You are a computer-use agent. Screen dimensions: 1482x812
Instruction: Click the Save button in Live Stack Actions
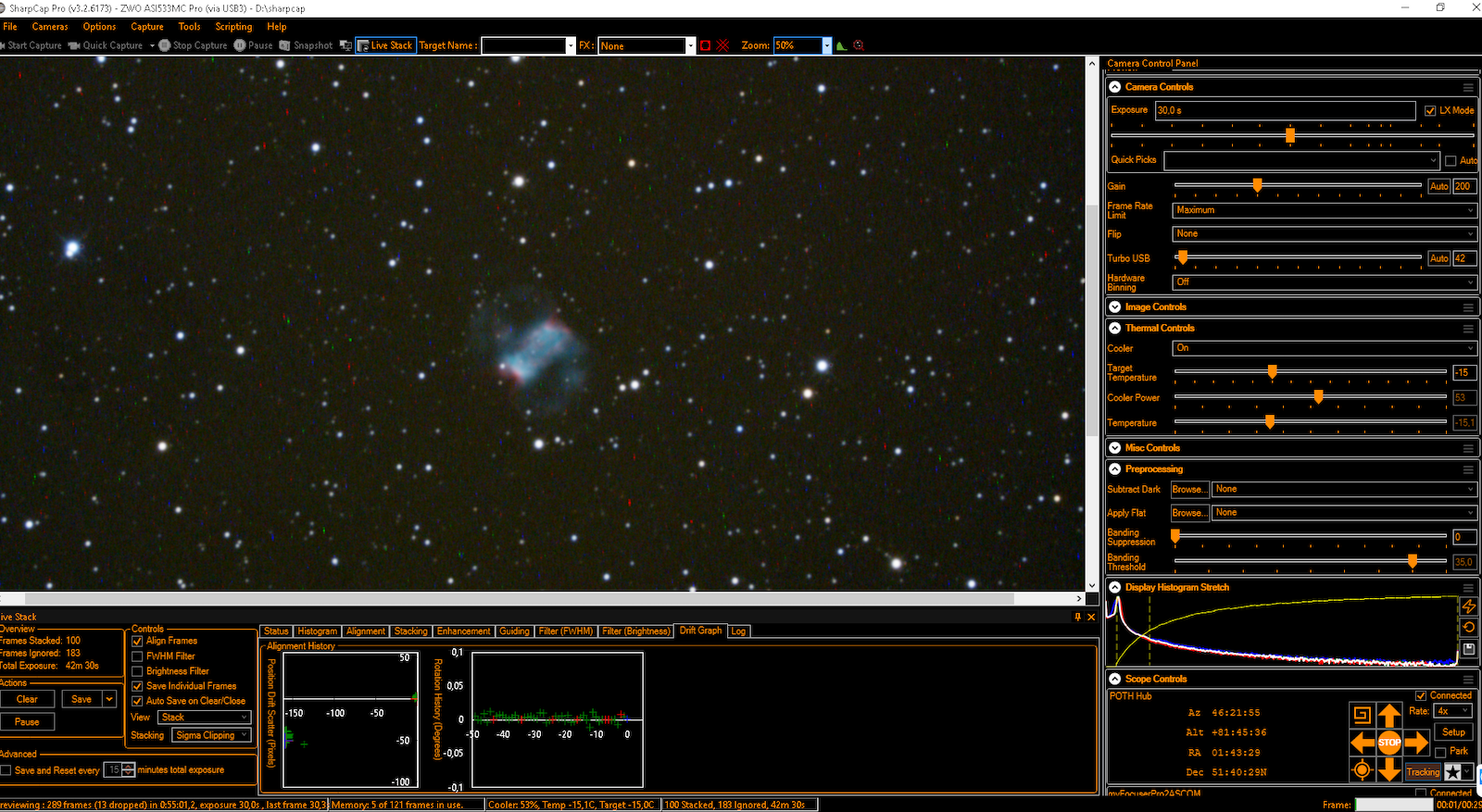pyautogui.click(x=82, y=700)
